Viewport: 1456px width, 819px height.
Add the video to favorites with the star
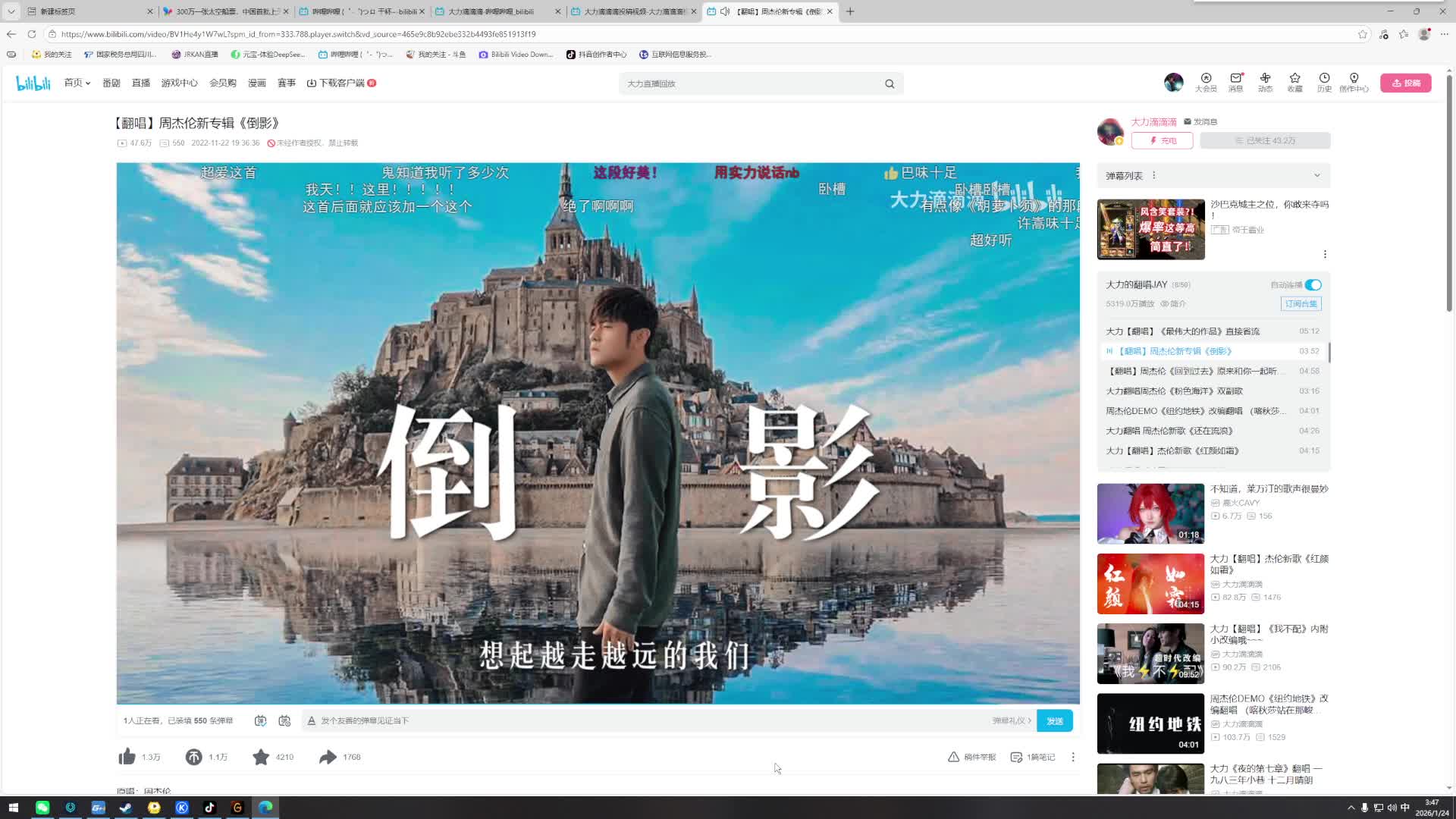[261, 756]
